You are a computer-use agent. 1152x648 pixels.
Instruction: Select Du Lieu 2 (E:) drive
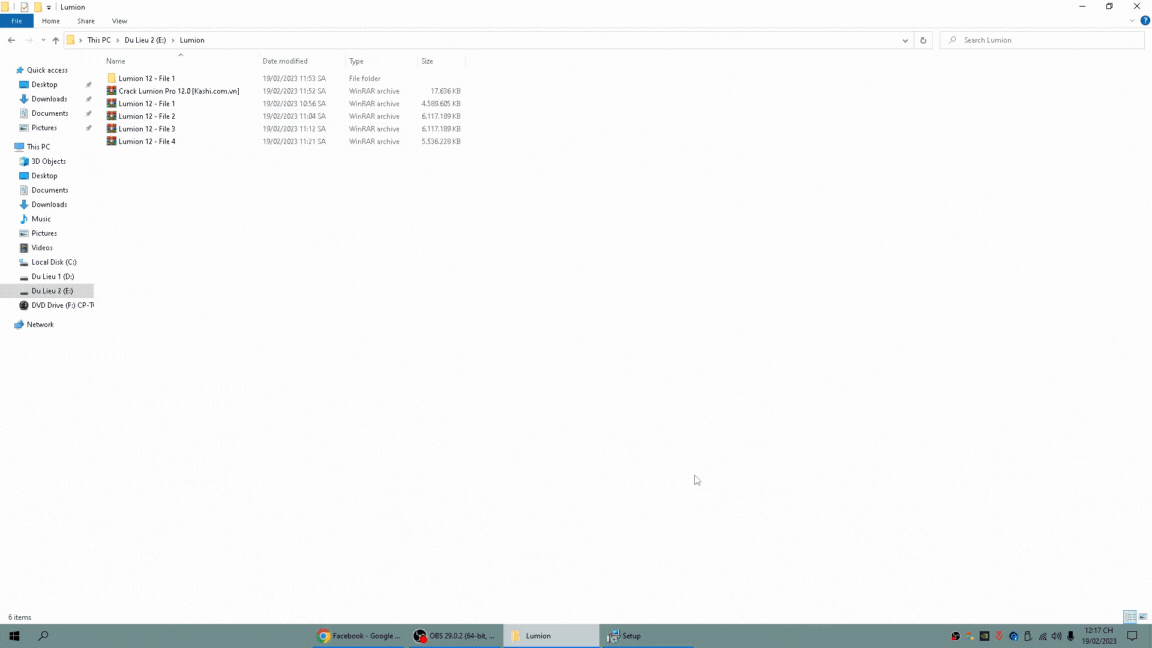point(51,291)
